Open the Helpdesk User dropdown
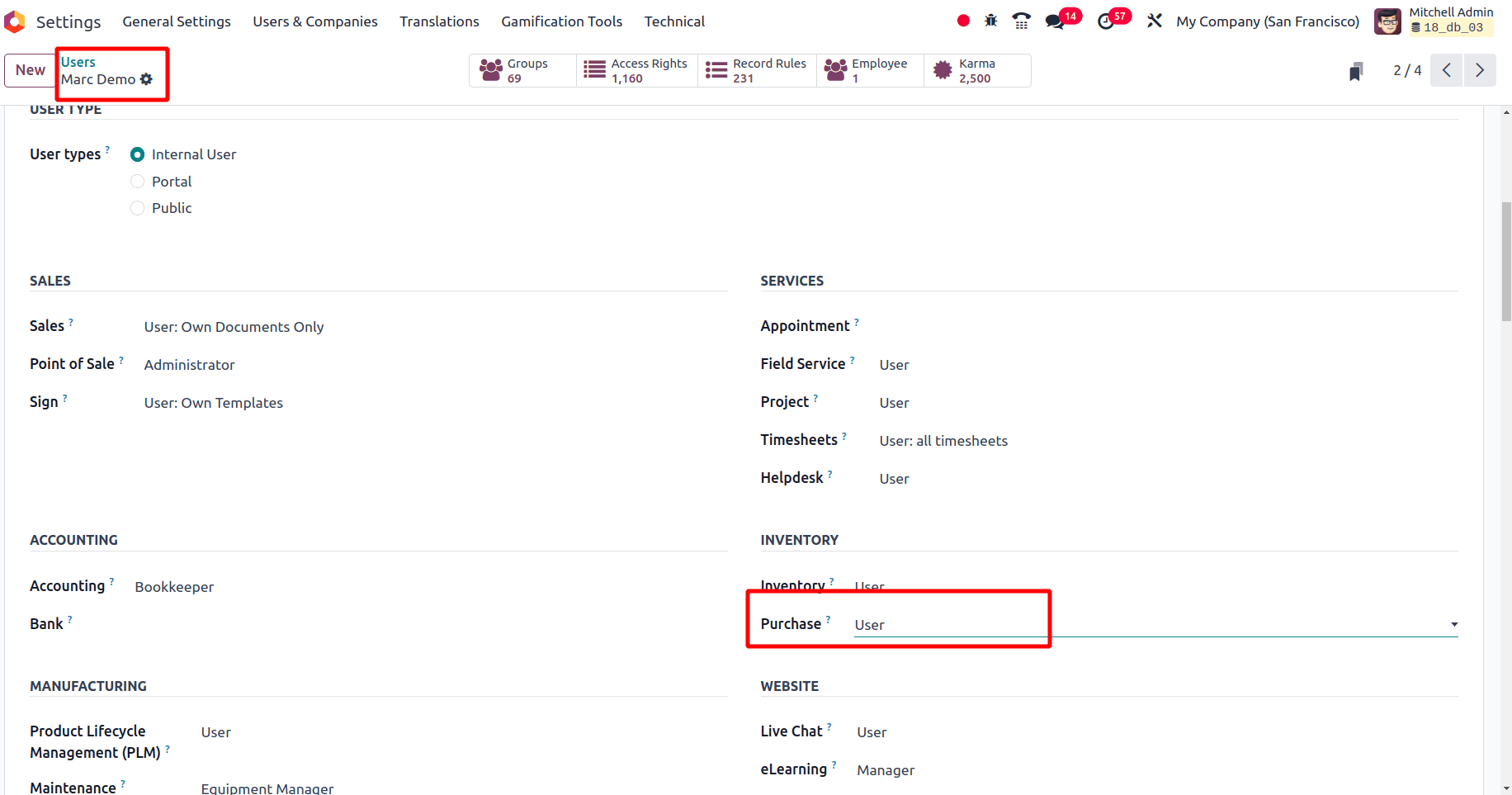Image resolution: width=1512 pixels, height=795 pixels. pyautogui.click(x=1169, y=479)
